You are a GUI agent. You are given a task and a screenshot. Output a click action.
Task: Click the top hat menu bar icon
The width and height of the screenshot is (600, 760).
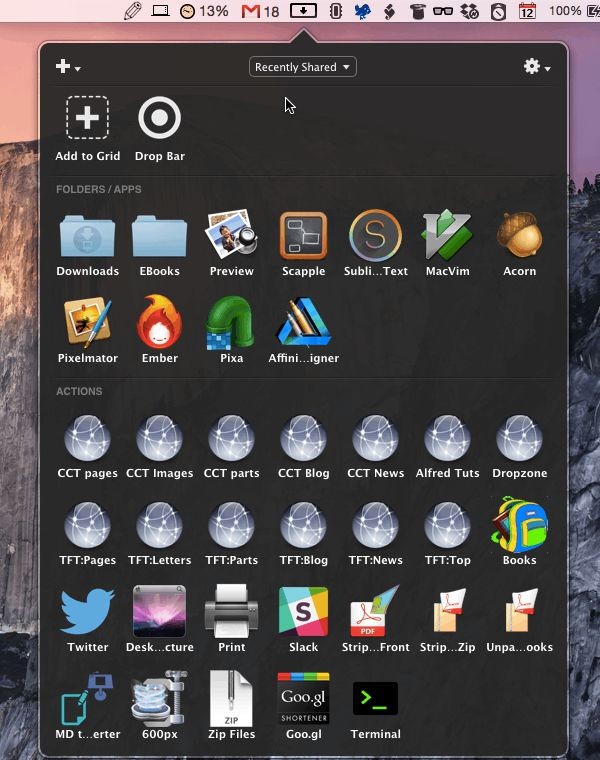pos(417,11)
